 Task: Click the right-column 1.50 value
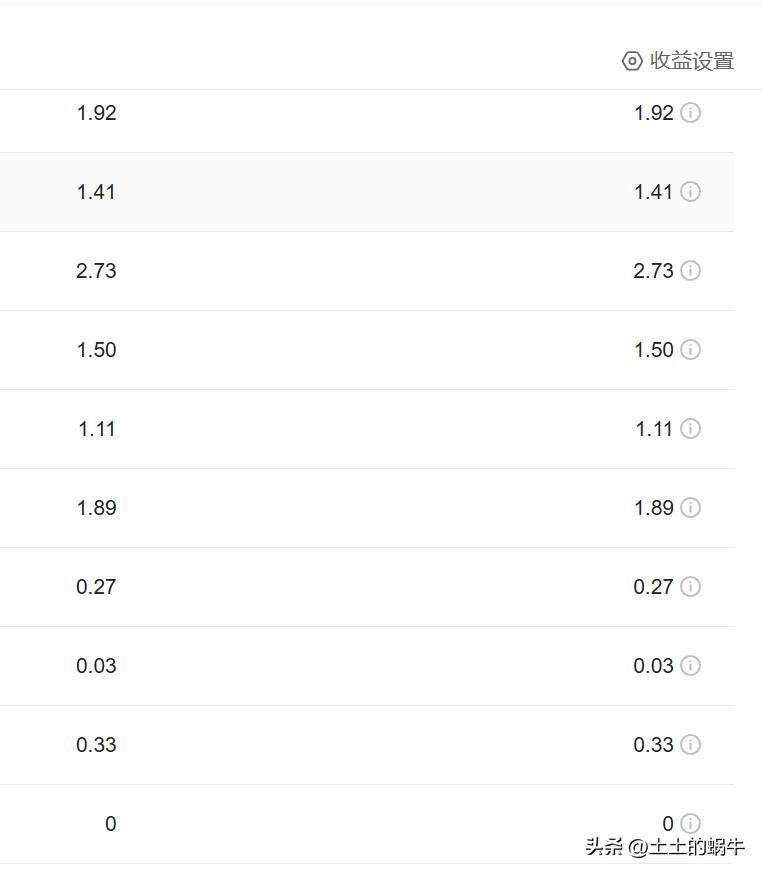click(654, 350)
